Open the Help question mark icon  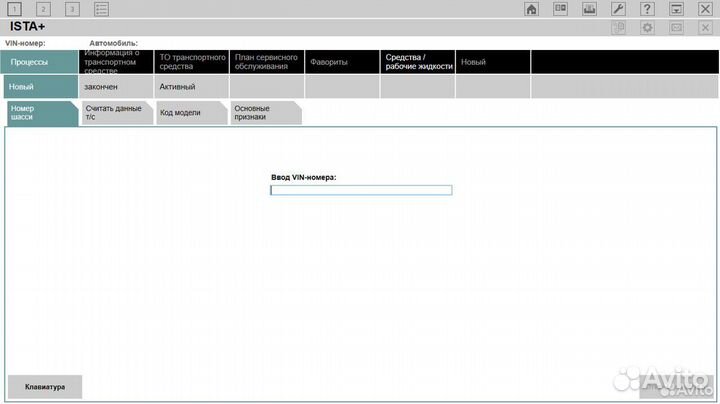(x=647, y=9)
